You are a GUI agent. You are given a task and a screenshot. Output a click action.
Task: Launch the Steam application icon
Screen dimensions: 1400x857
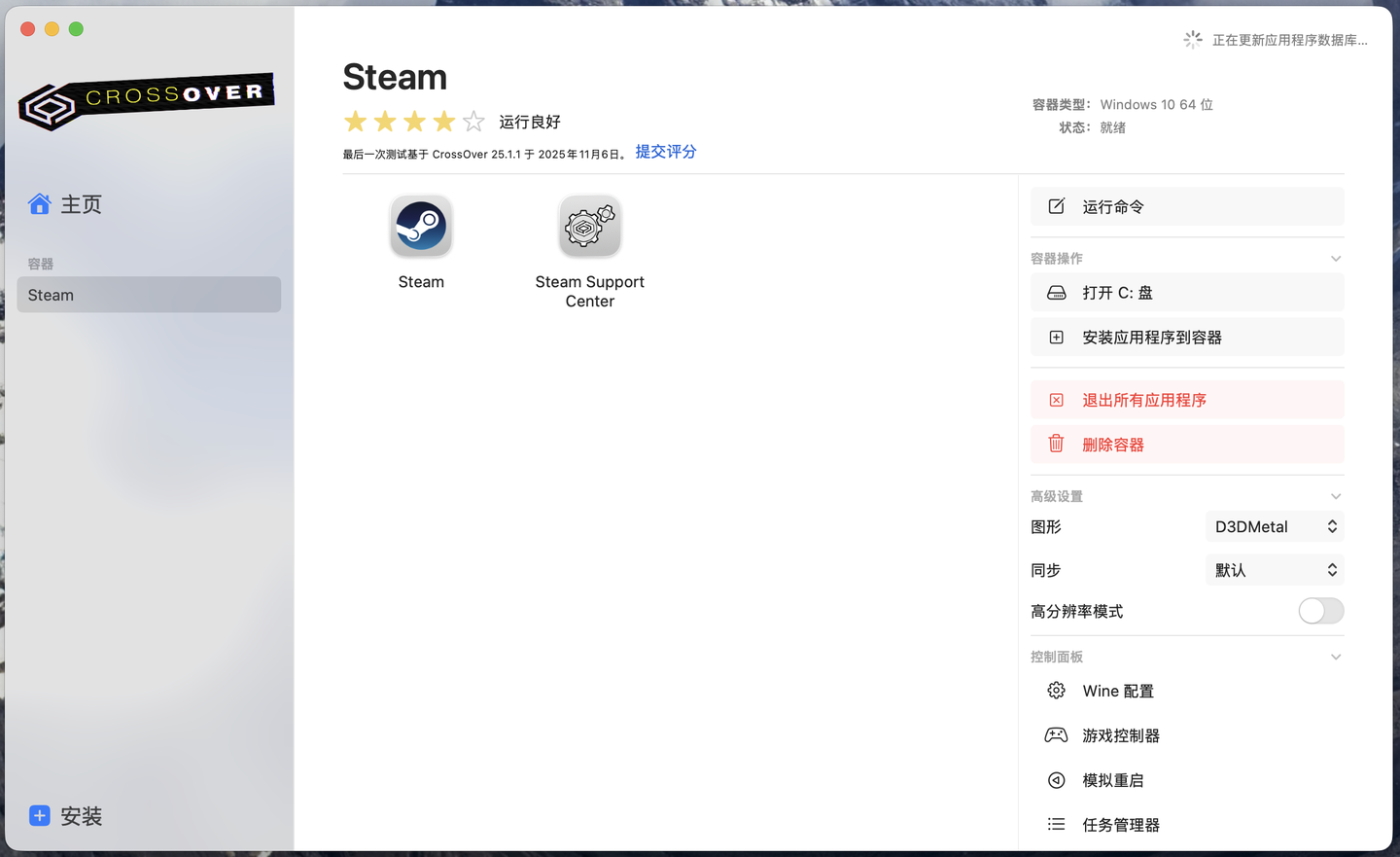click(421, 227)
